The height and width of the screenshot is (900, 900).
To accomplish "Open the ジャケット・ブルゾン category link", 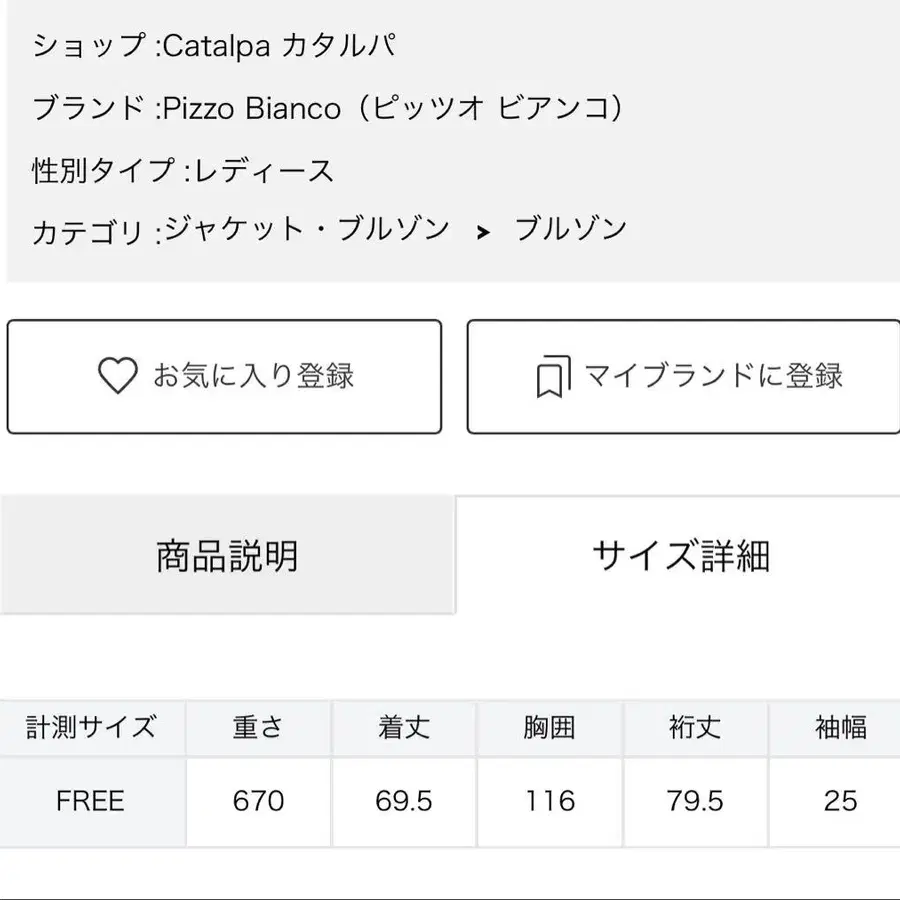I will (x=306, y=230).
